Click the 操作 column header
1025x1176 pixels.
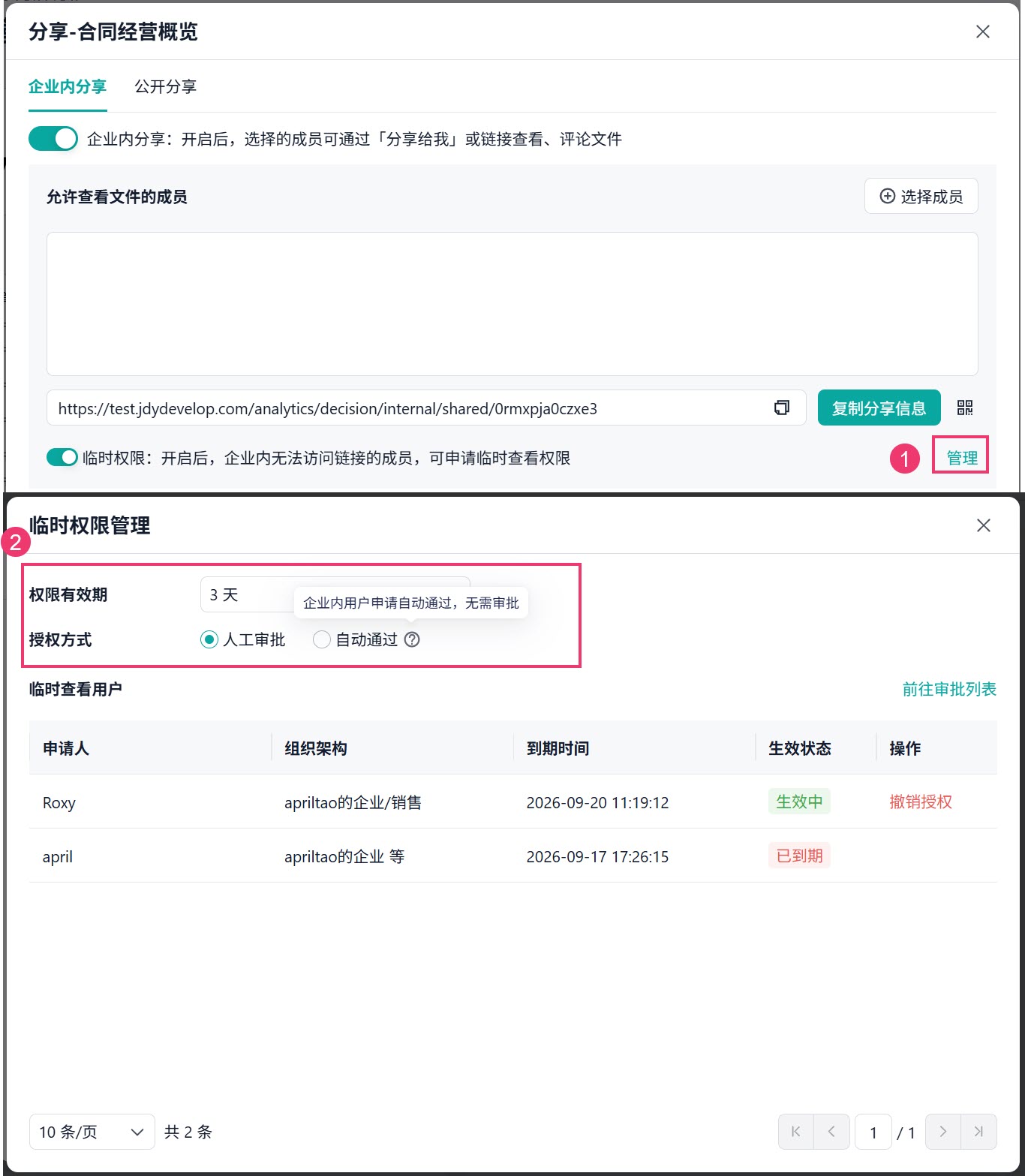905,748
